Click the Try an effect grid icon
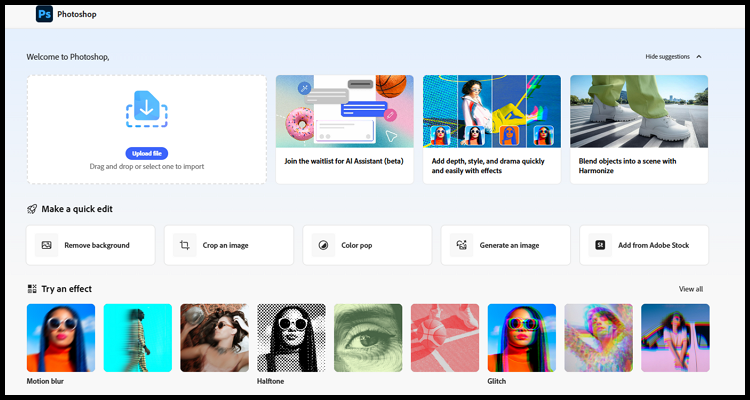Viewport: 750px width, 400px height. [x=33, y=289]
